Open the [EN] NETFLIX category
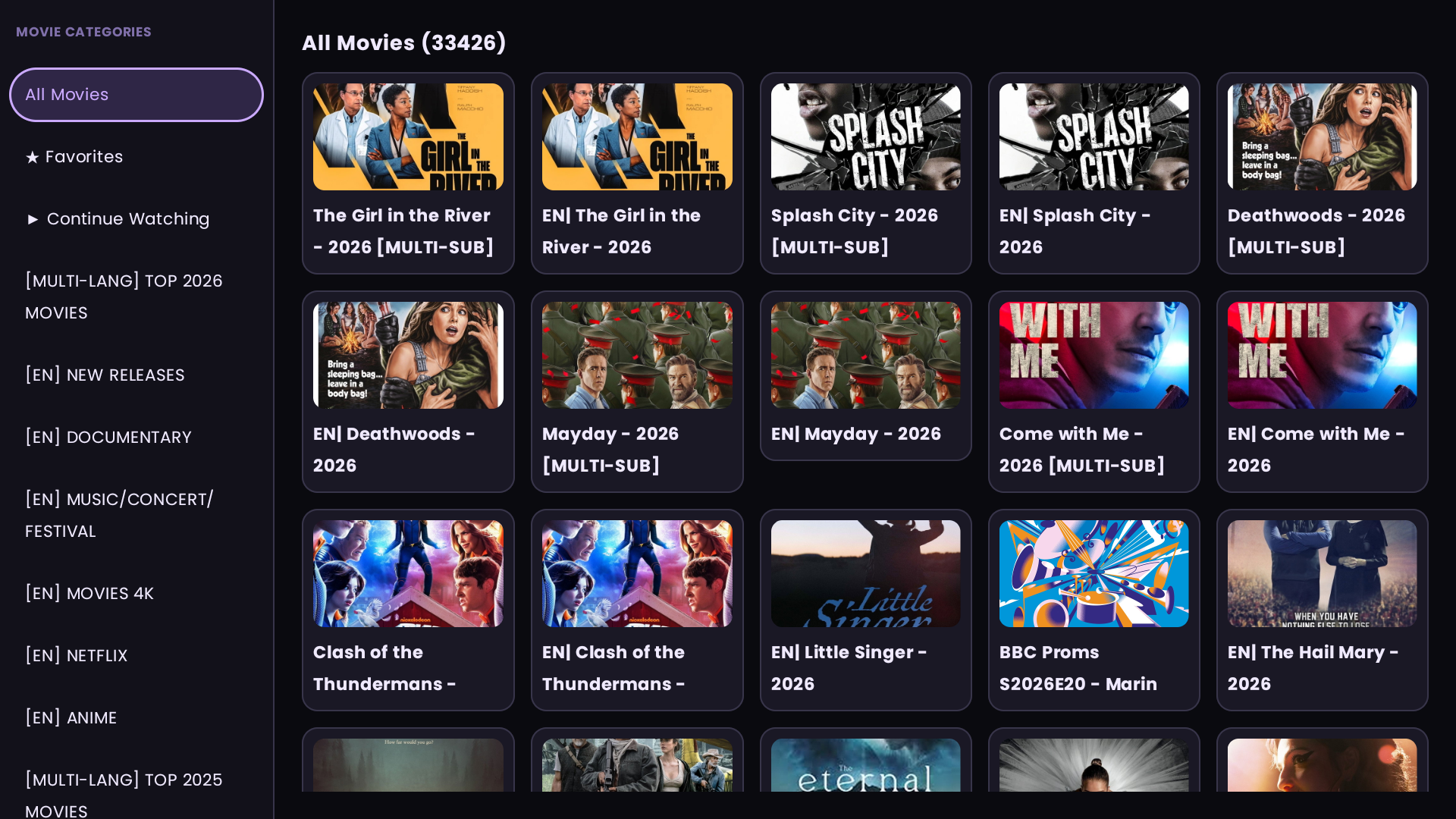This screenshot has height=819, width=1456. point(136,656)
